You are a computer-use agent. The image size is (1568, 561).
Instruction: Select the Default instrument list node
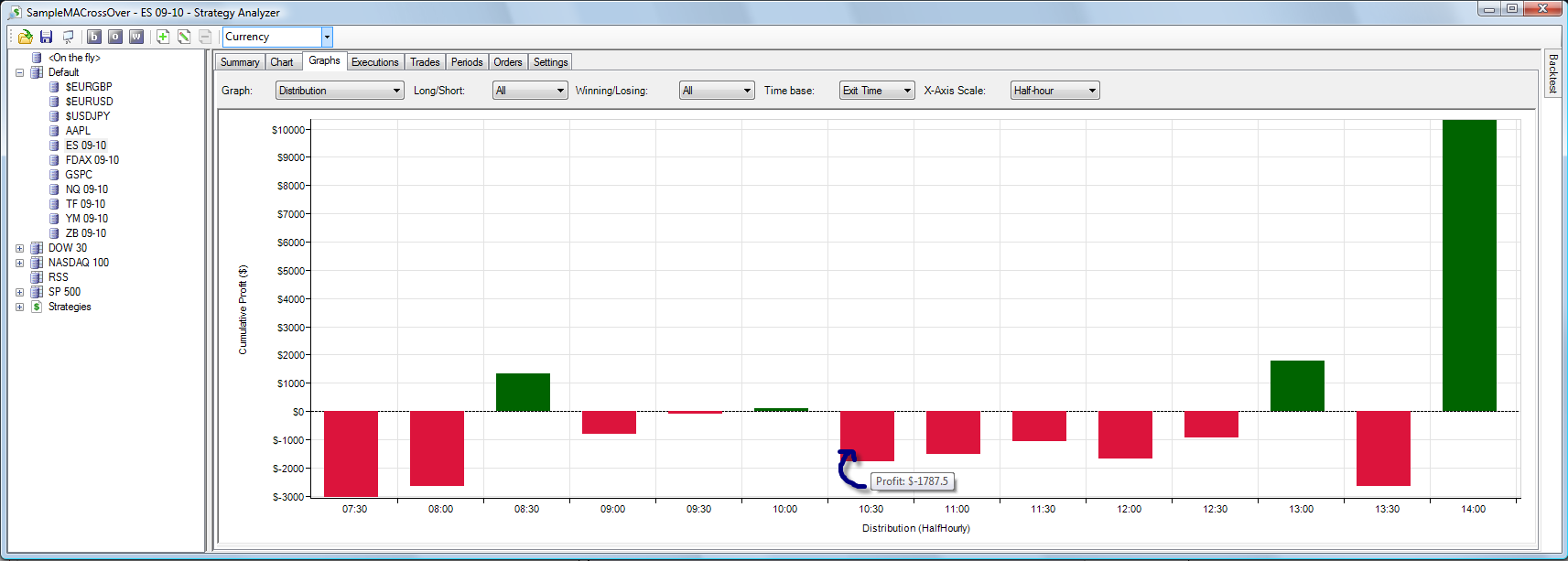(63, 72)
